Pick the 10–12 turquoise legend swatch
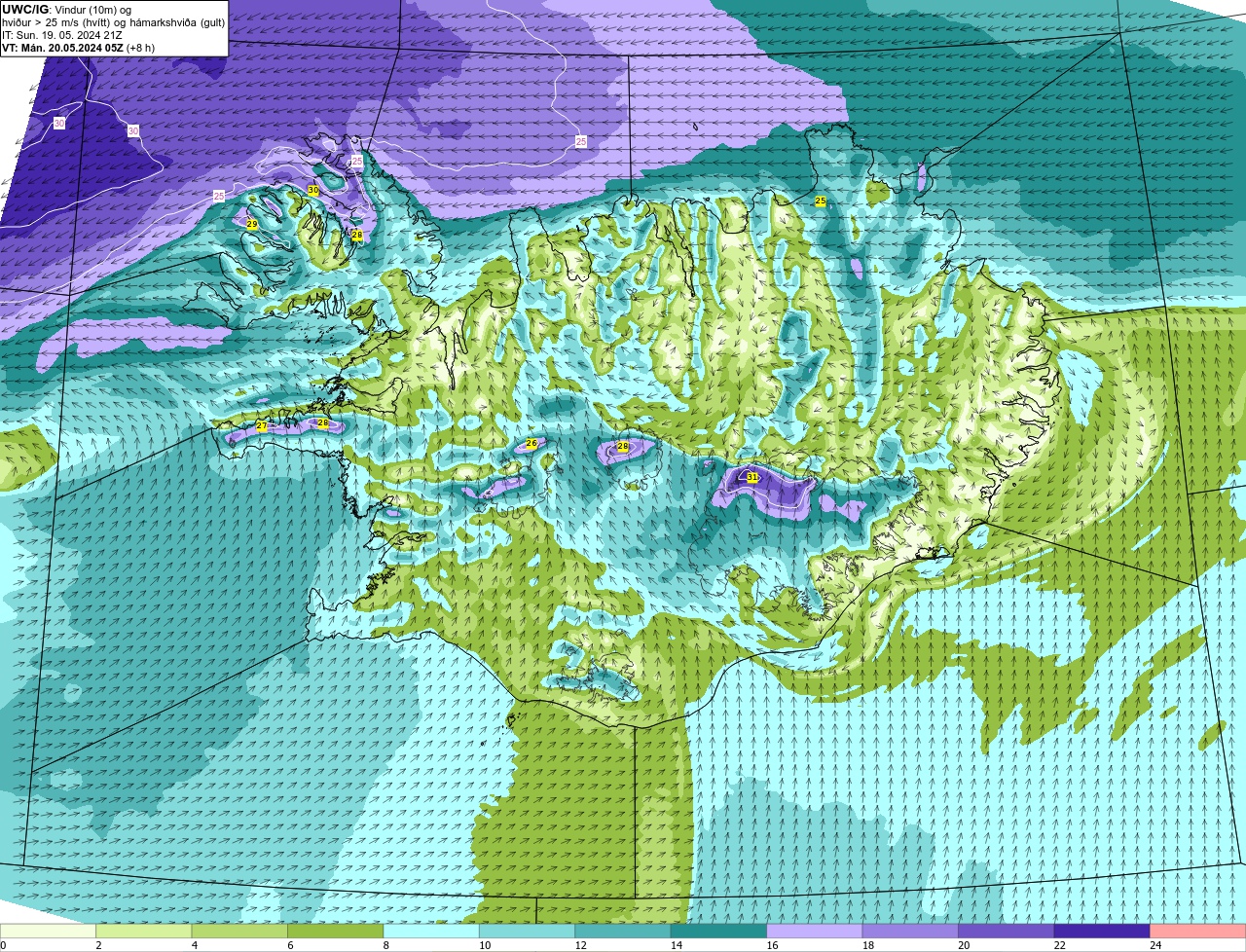The width and height of the screenshot is (1246, 952). [x=528, y=932]
